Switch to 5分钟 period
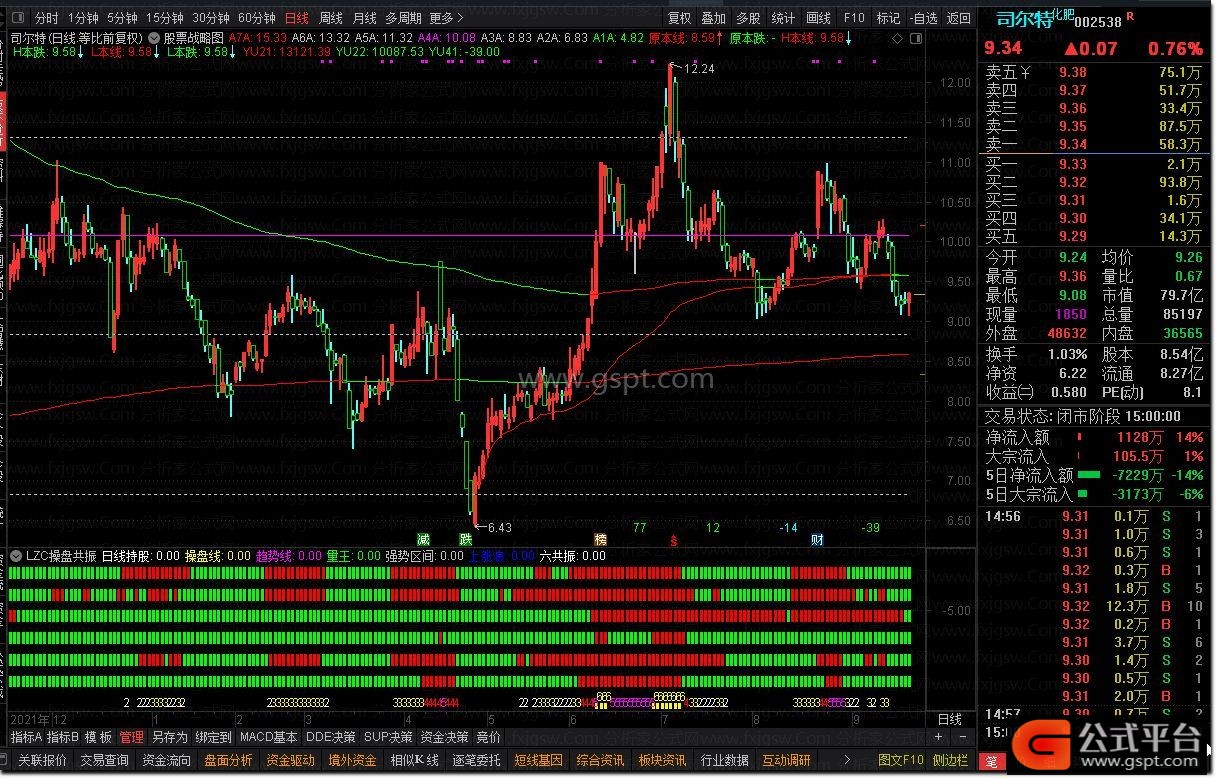The image size is (1217, 778). [x=122, y=18]
